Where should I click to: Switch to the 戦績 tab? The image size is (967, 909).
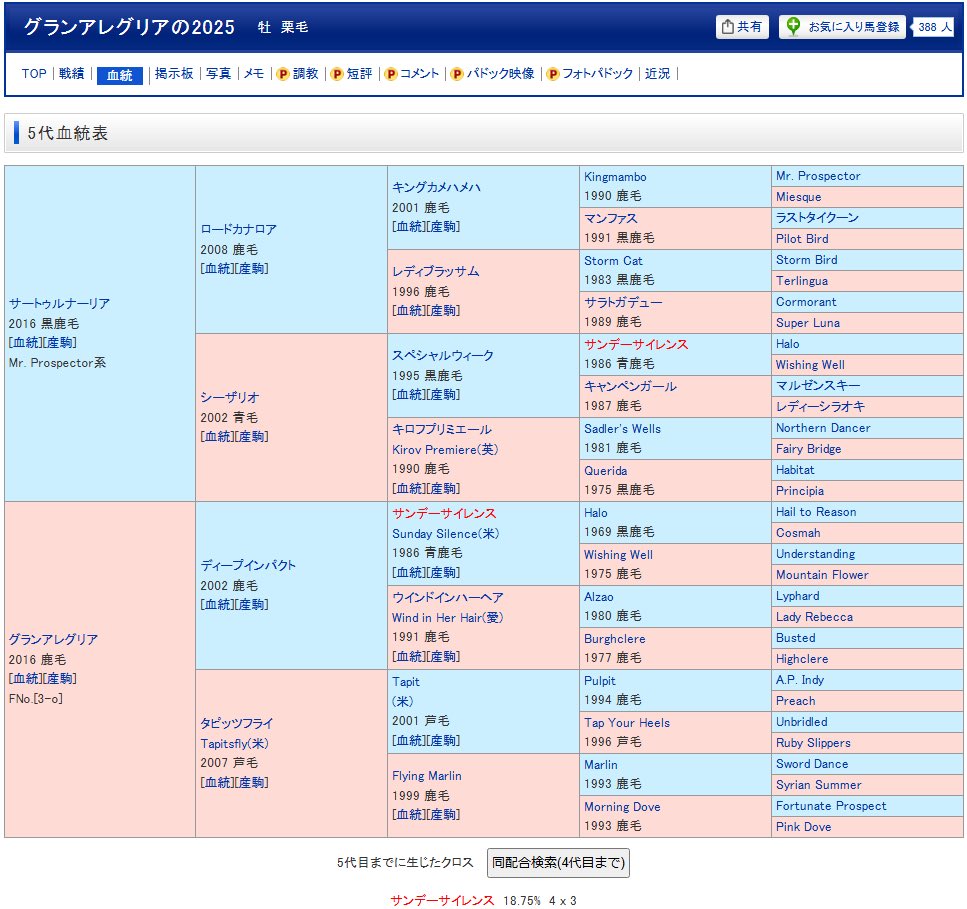(72, 73)
